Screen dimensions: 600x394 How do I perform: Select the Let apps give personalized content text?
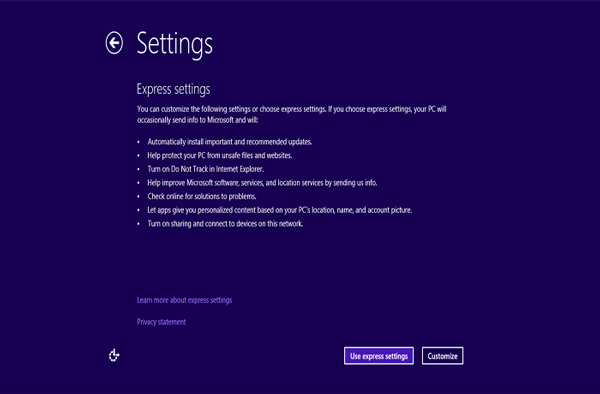point(280,210)
